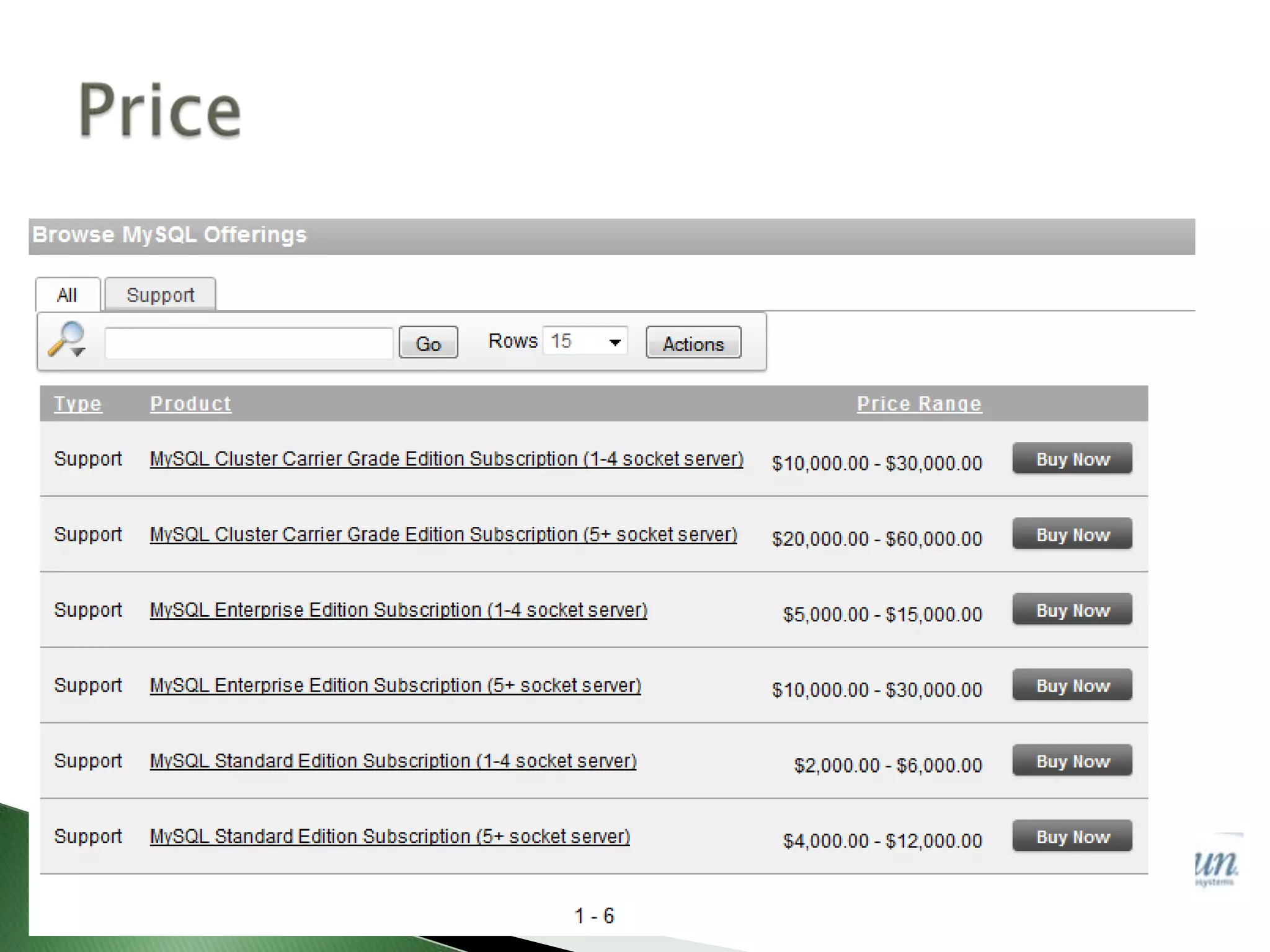Buy Now for $5,000.00 - $15,000.00 offering
This screenshot has width=1270, height=952.
[x=1072, y=610]
